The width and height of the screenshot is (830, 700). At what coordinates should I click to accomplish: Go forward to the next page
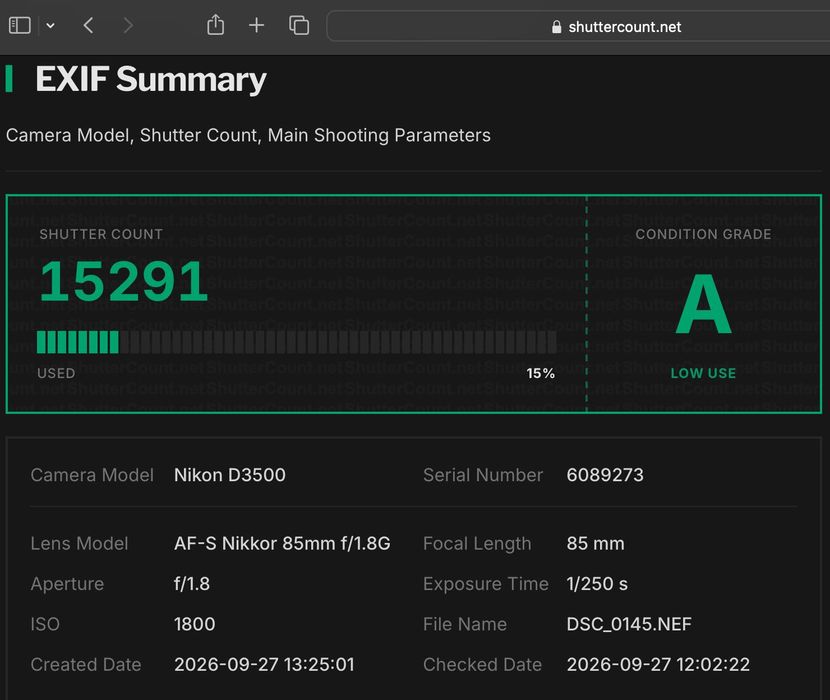(x=128, y=25)
